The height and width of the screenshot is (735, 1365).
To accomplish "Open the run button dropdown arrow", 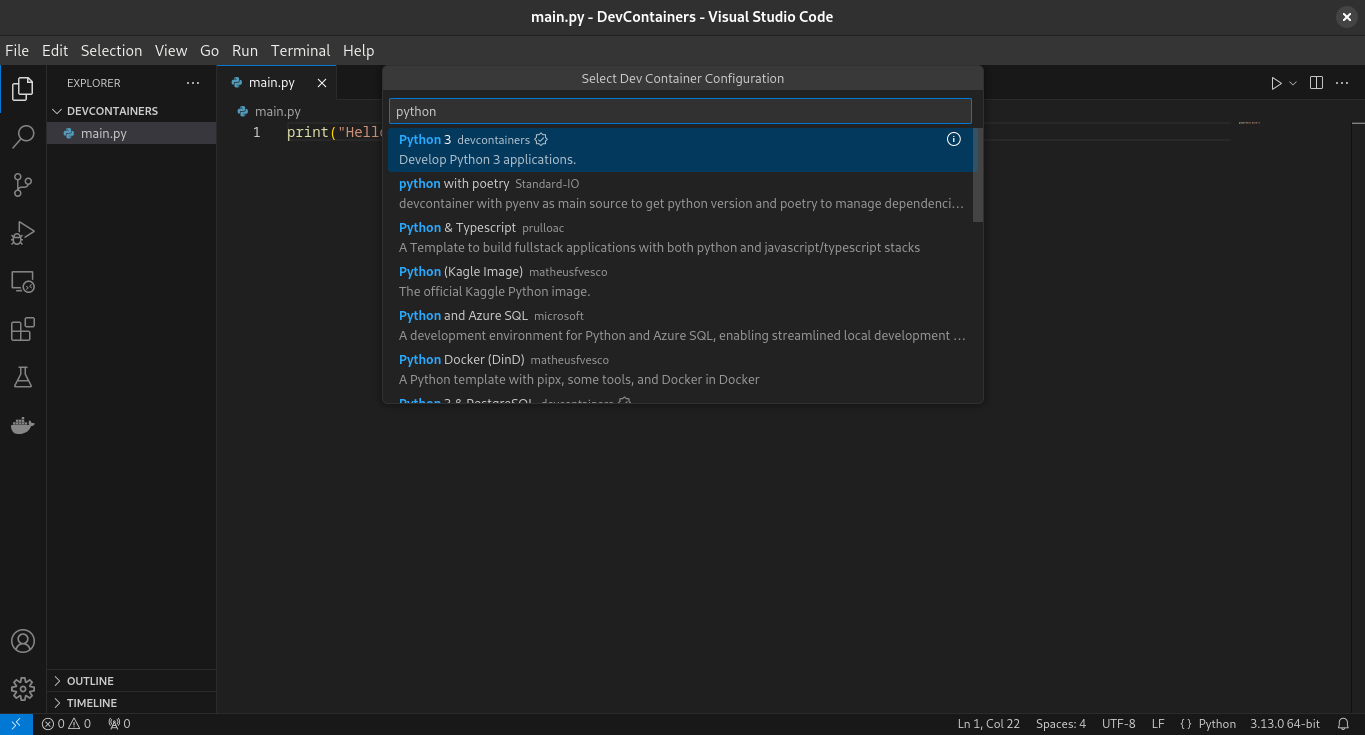I will click(1293, 83).
